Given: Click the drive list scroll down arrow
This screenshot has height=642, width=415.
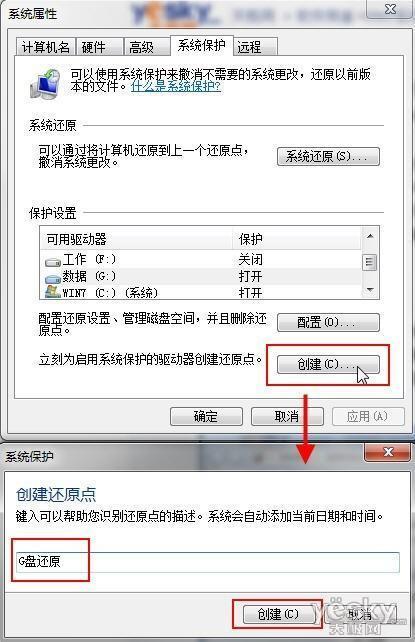Looking at the screenshot, I should coord(370,290).
